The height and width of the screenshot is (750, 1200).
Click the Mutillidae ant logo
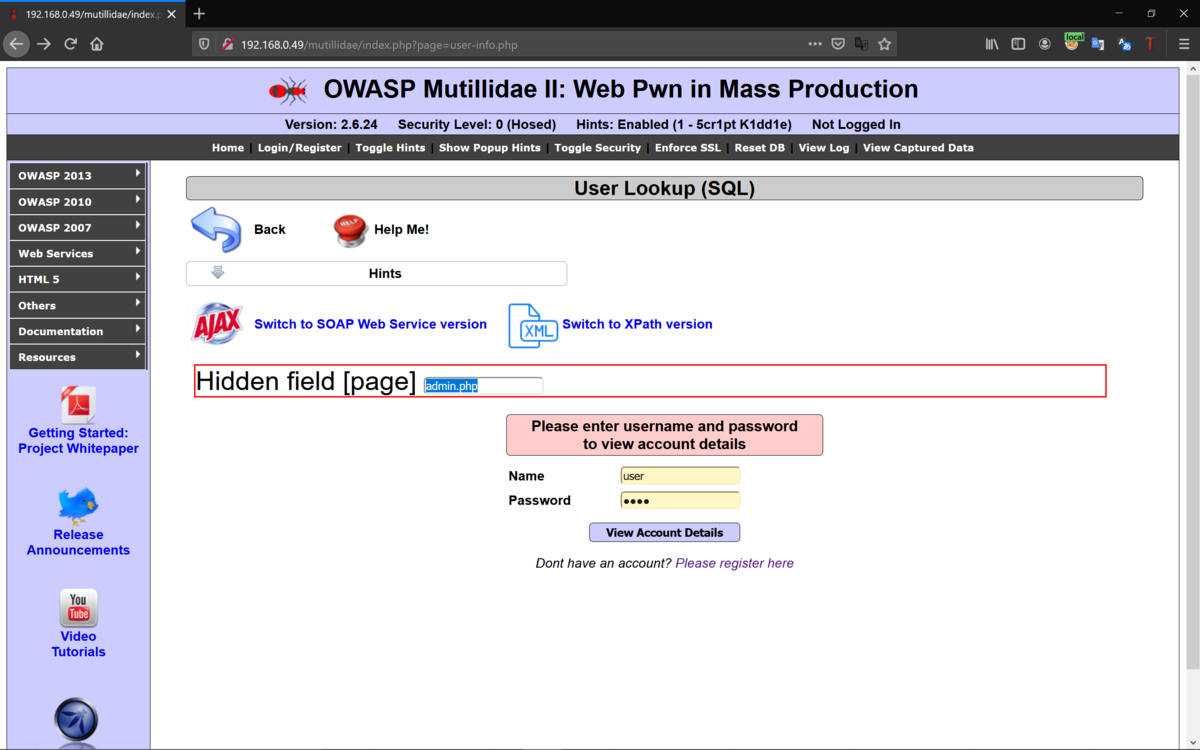coord(288,91)
